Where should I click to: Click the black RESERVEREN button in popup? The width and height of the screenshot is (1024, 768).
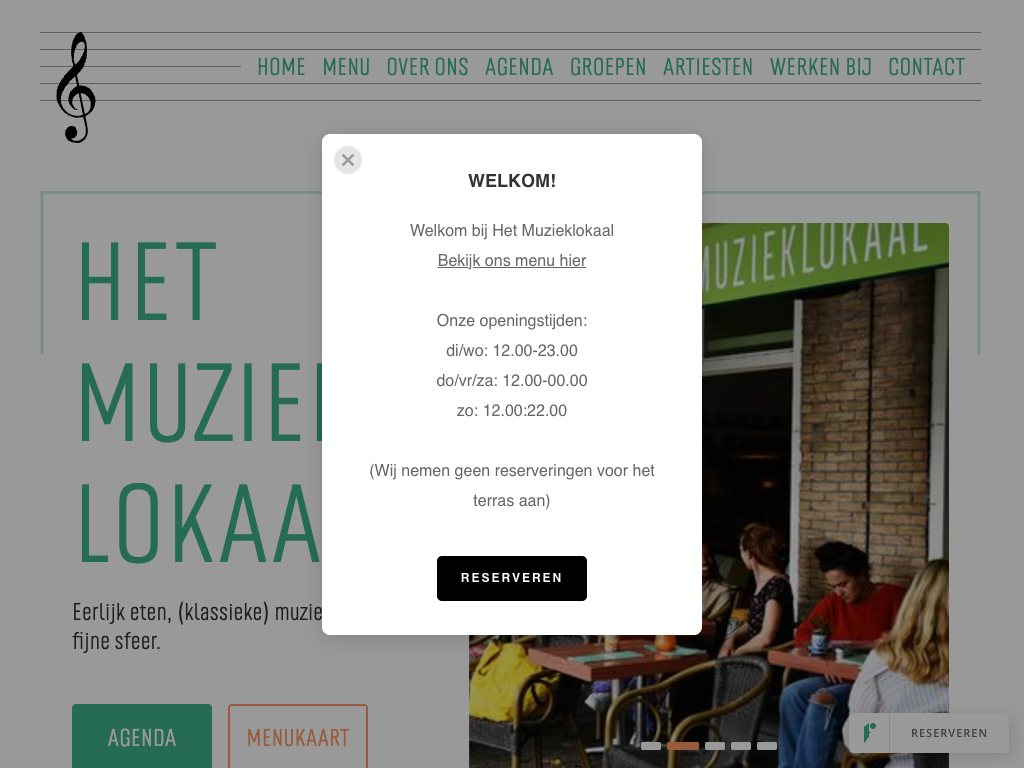pyautogui.click(x=512, y=579)
